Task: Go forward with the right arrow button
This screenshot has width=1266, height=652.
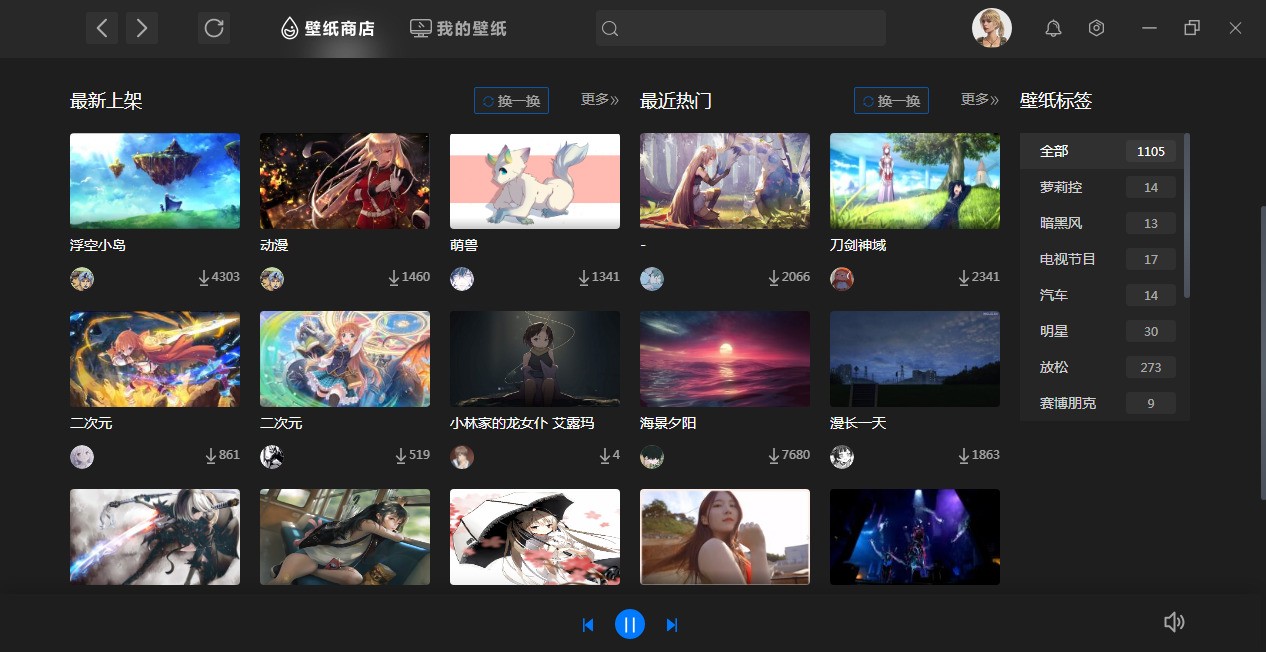Action: (142, 28)
